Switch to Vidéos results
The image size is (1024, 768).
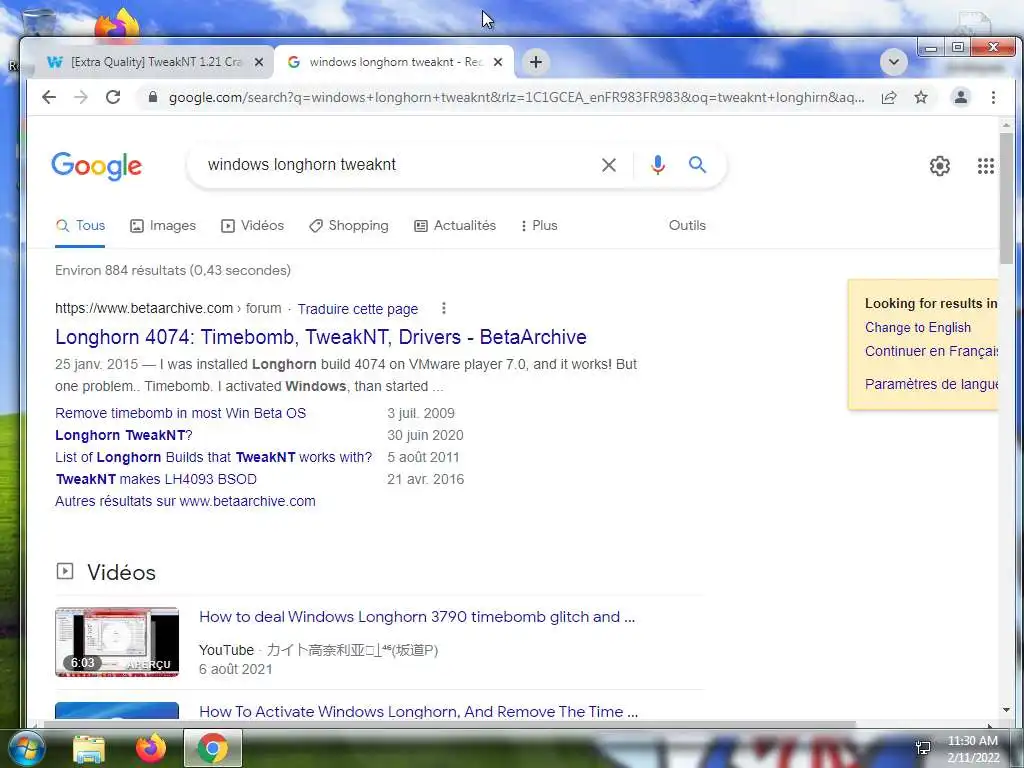(252, 226)
